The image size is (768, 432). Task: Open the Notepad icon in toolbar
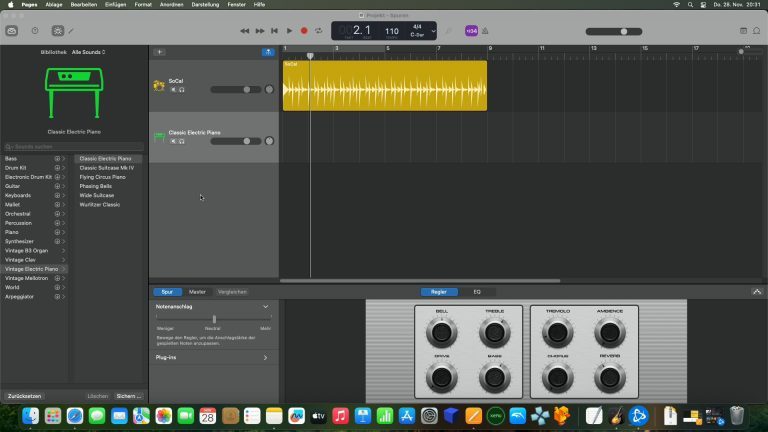(743, 31)
